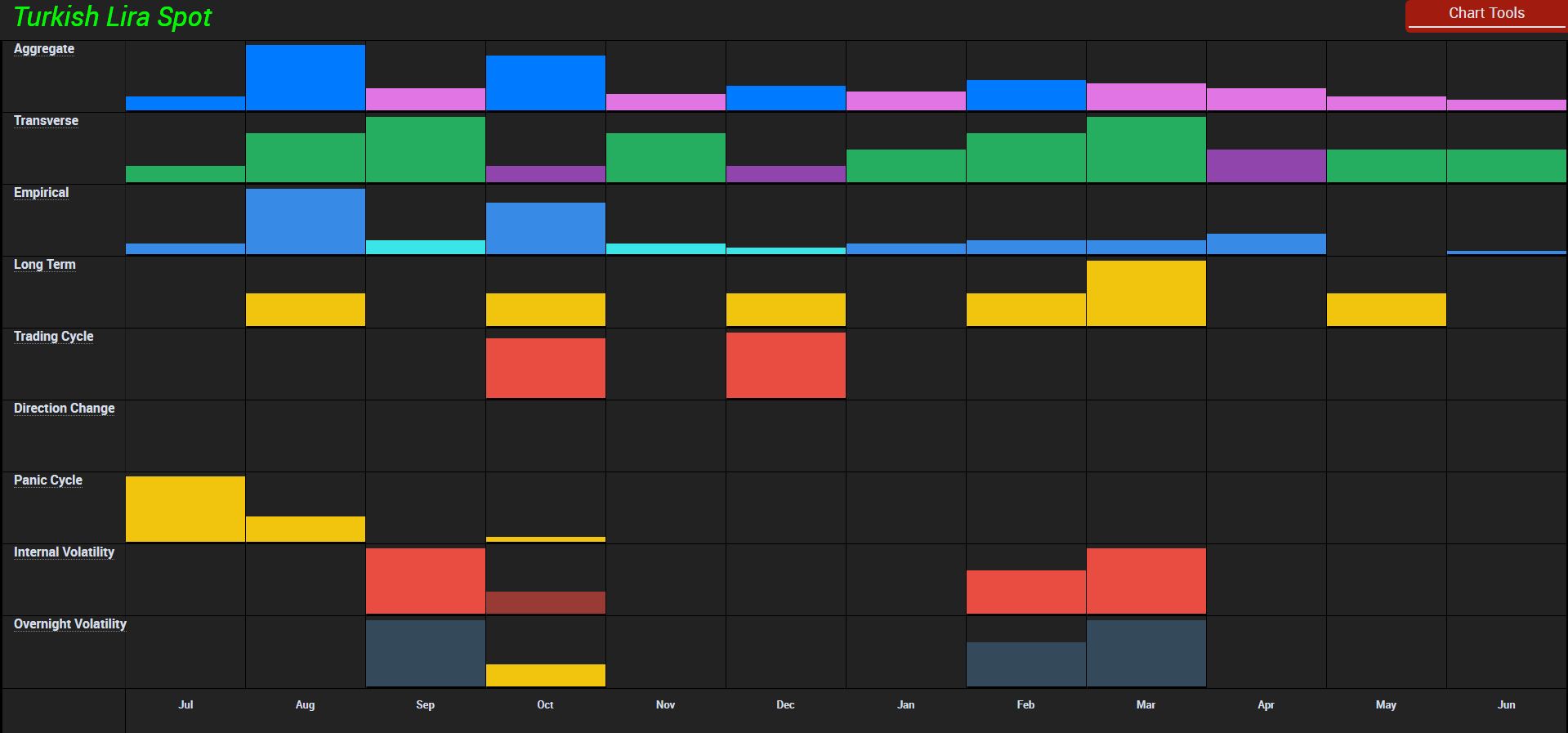Select the Long Term yellow bar for Aug
Screen dimensions: 1568x733
306,310
